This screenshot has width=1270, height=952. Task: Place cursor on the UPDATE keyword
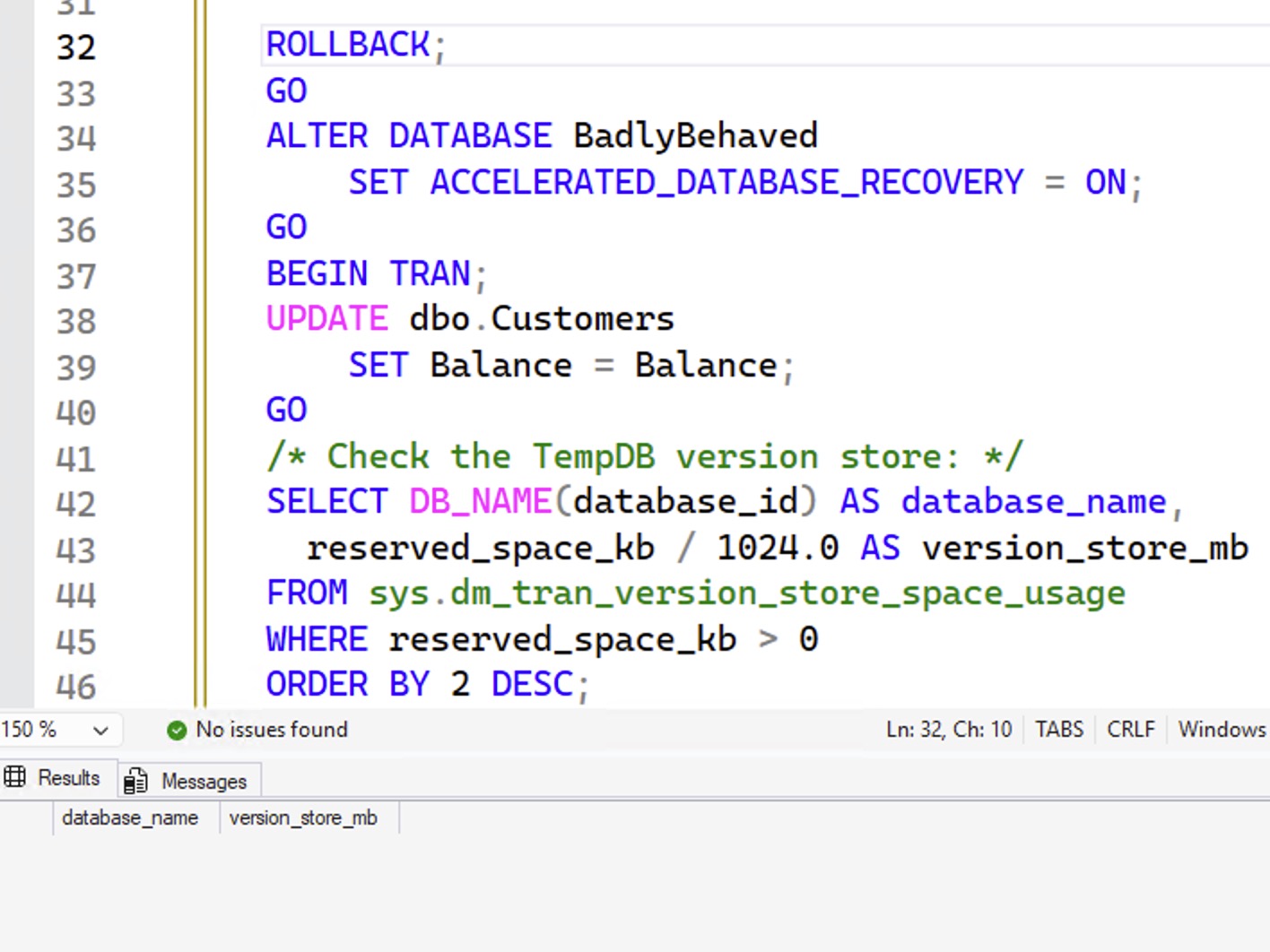tap(327, 319)
